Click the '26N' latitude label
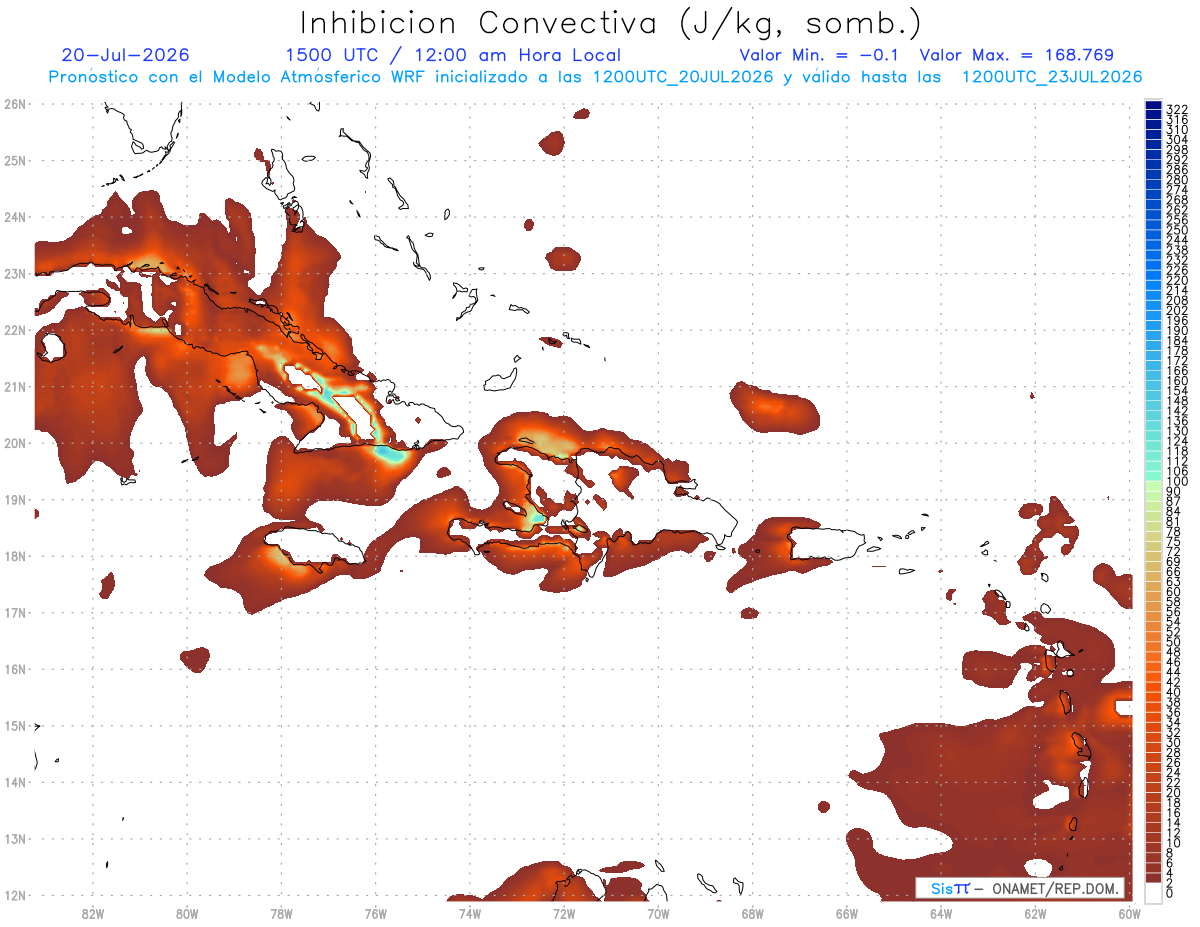Screen dimensions: 1200x927 [15, 104]
